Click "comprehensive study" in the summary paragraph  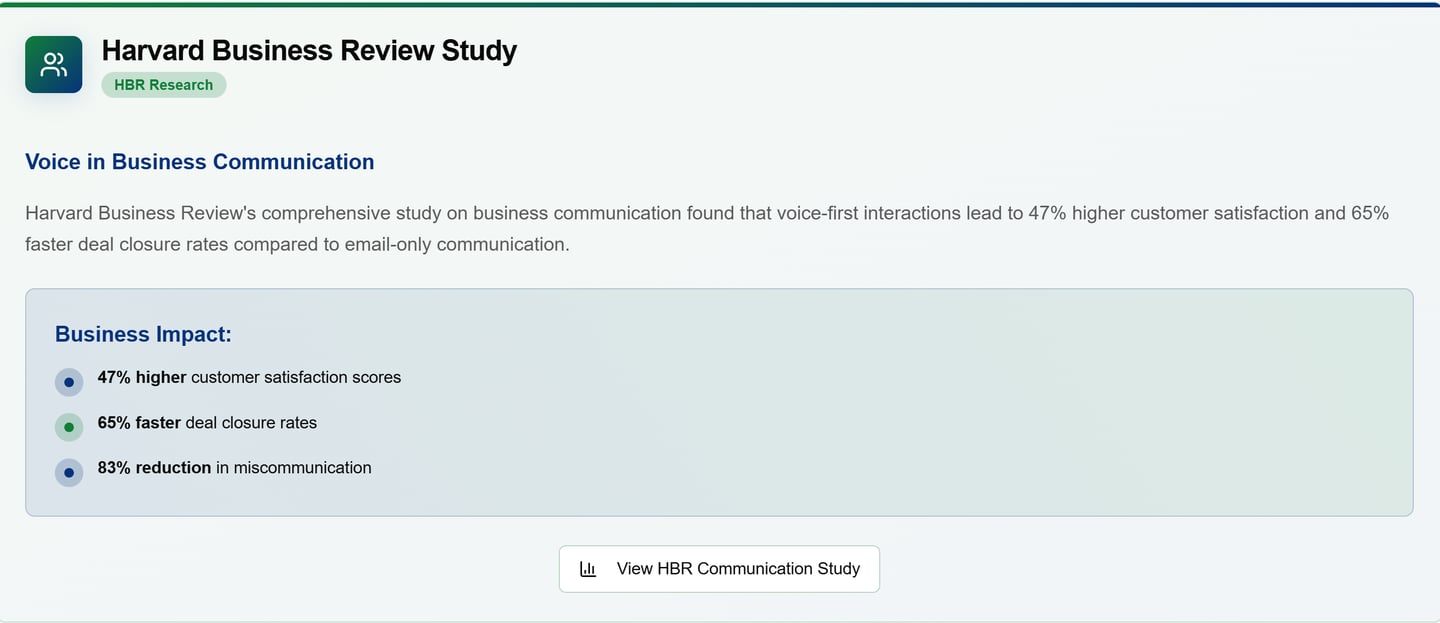click(x=364, y=213)
